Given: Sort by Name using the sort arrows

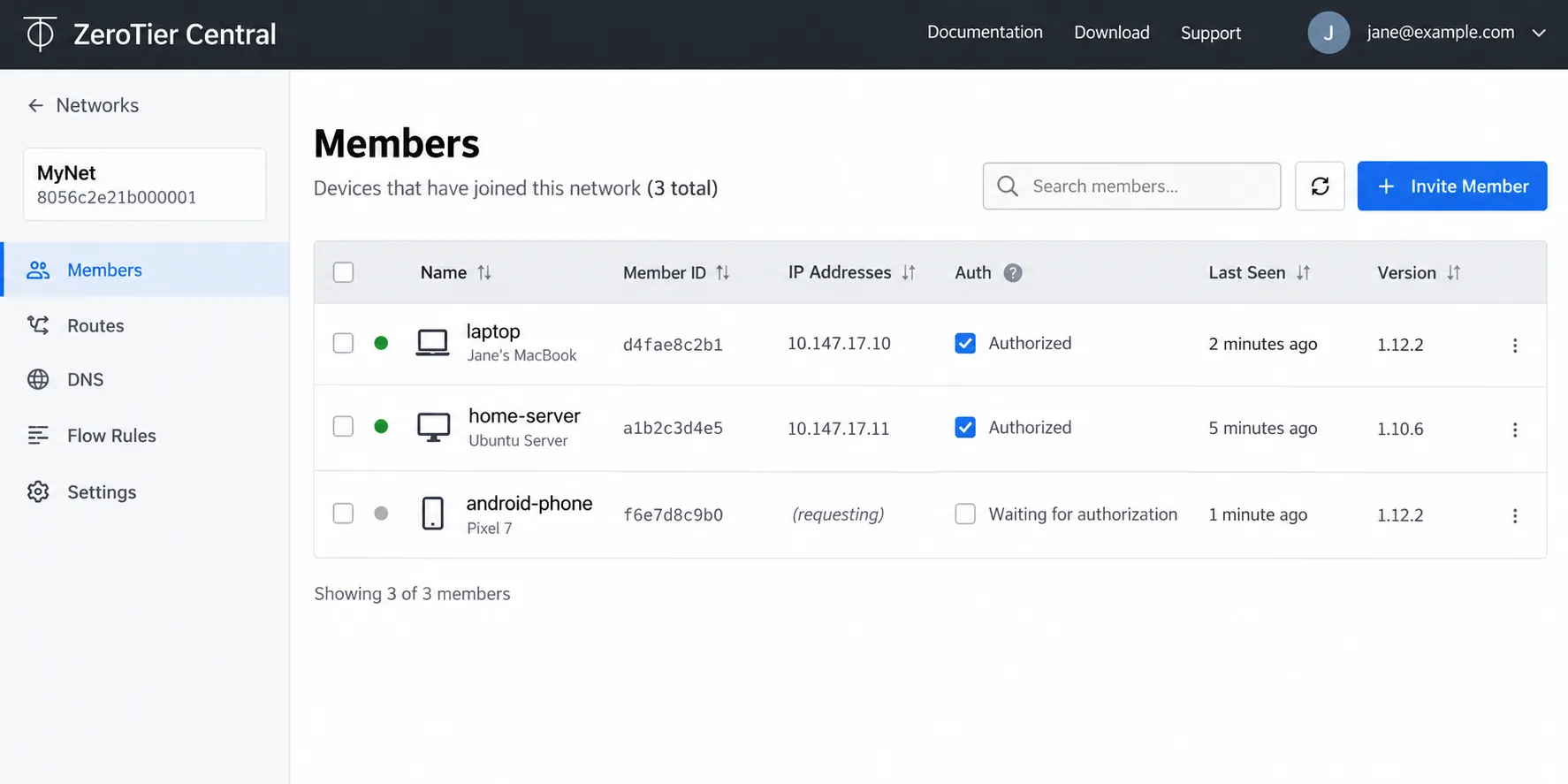Looking at the screenshot, I should tap(484, 273).
